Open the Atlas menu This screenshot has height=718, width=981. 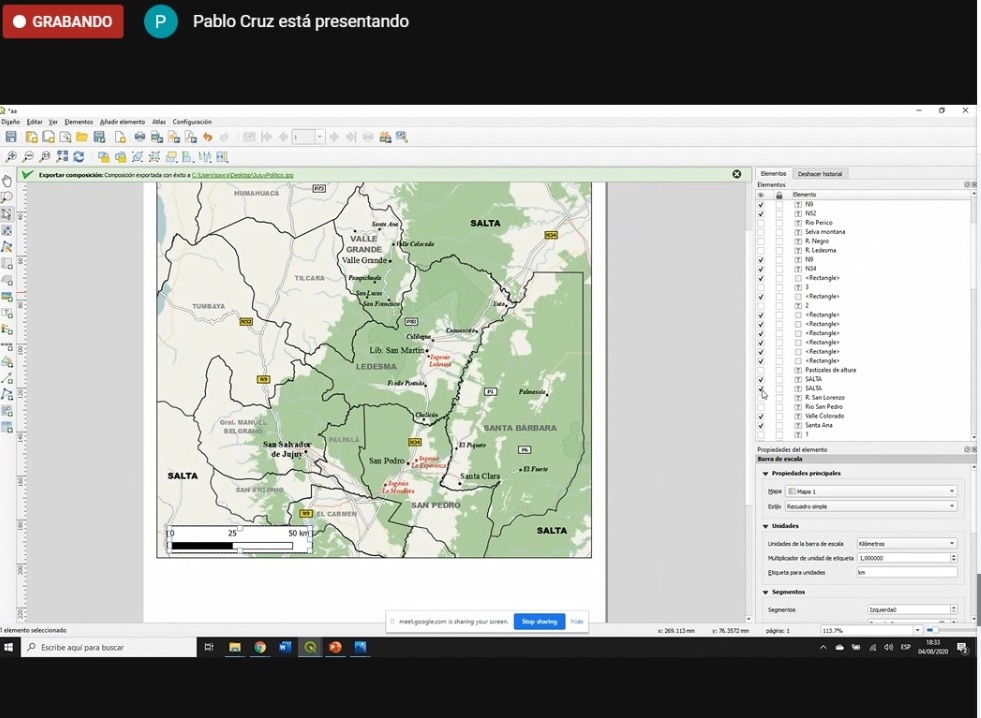tap(158, 122)
